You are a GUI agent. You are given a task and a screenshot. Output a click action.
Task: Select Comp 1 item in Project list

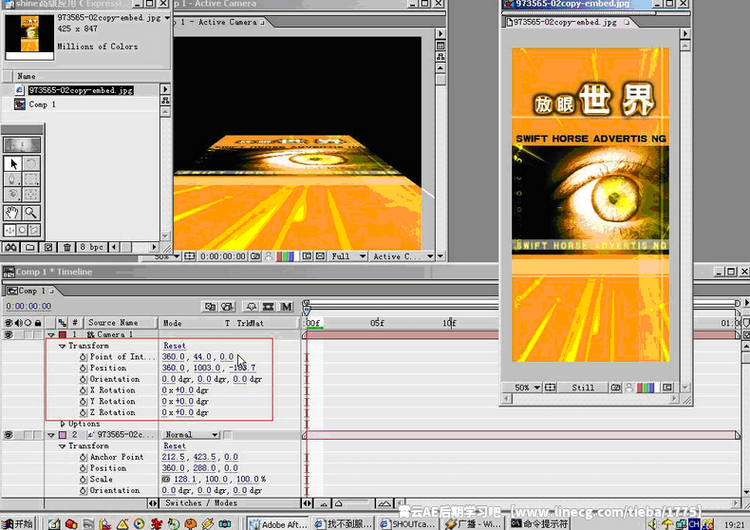(42, 104)
